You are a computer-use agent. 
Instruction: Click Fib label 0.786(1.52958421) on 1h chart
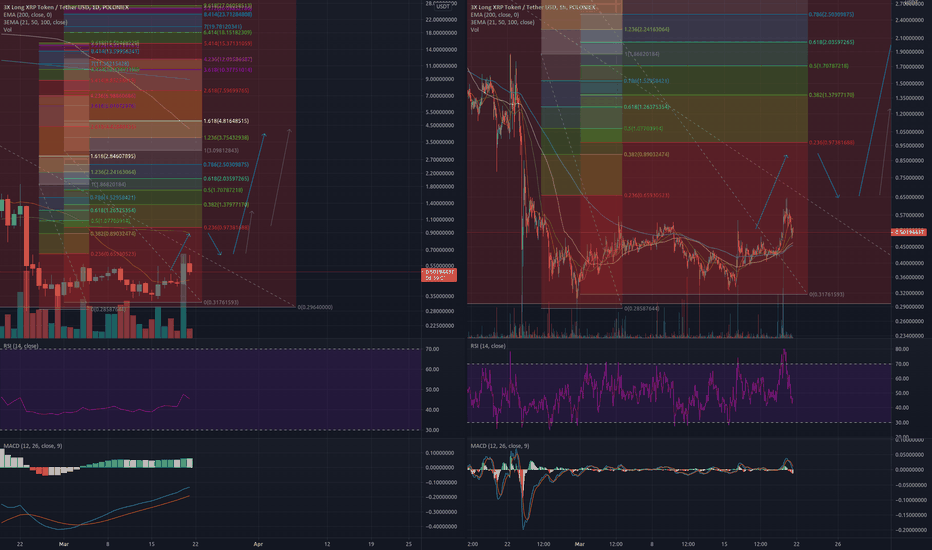coord(647,81)
